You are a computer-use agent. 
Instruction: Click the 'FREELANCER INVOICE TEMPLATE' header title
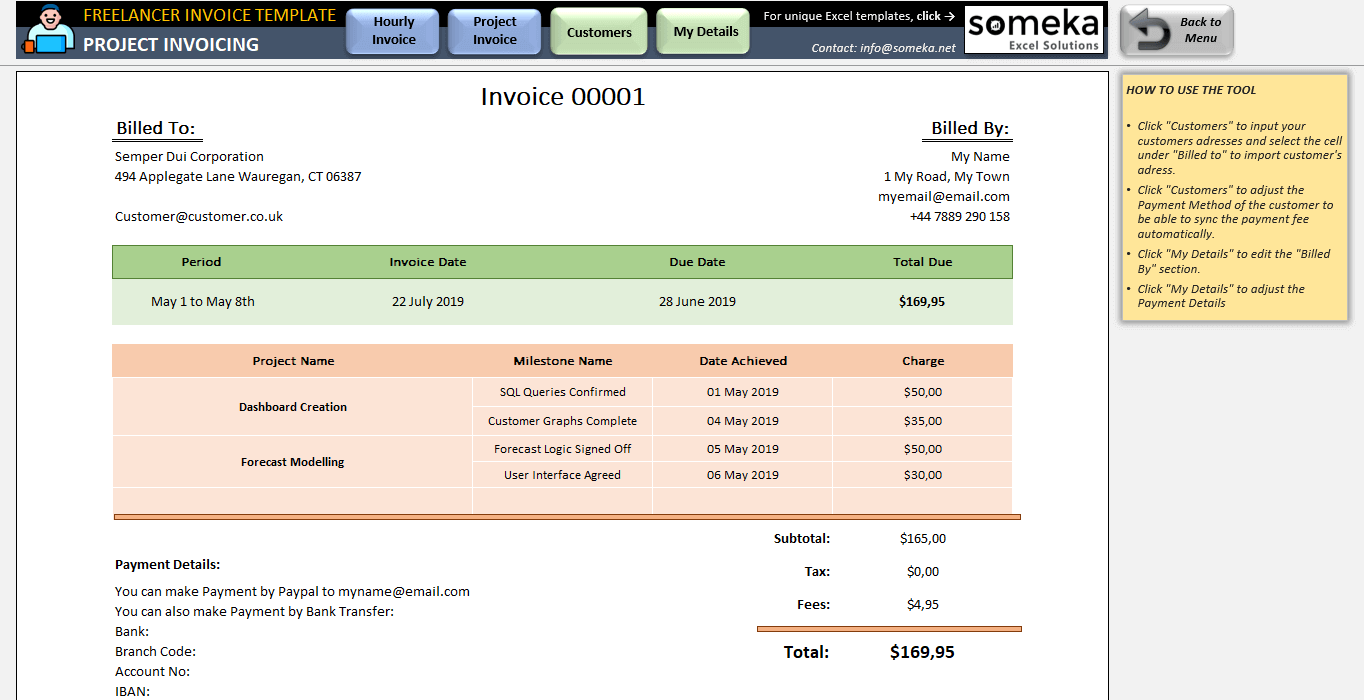click(x=210, y=16)
